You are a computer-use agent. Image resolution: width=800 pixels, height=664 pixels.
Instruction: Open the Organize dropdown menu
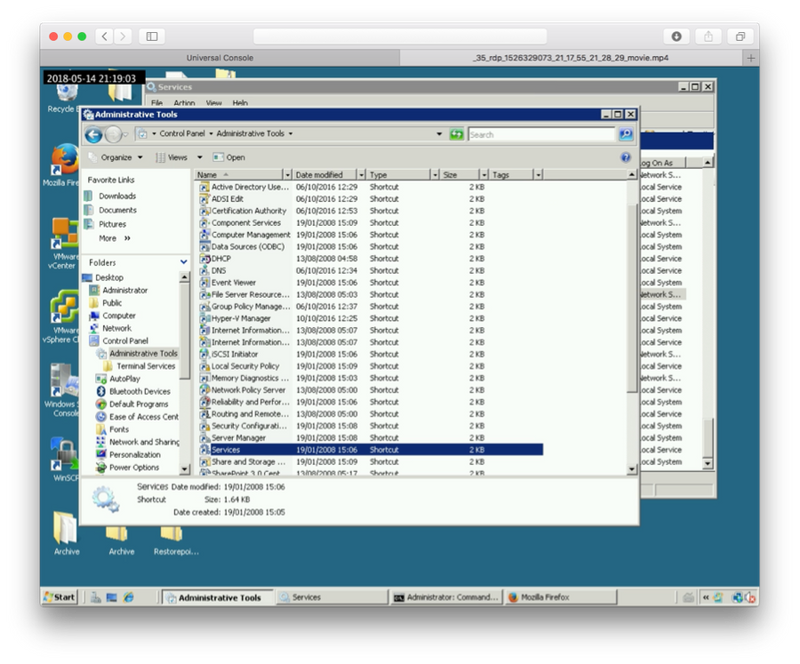(x=121, y=157)
